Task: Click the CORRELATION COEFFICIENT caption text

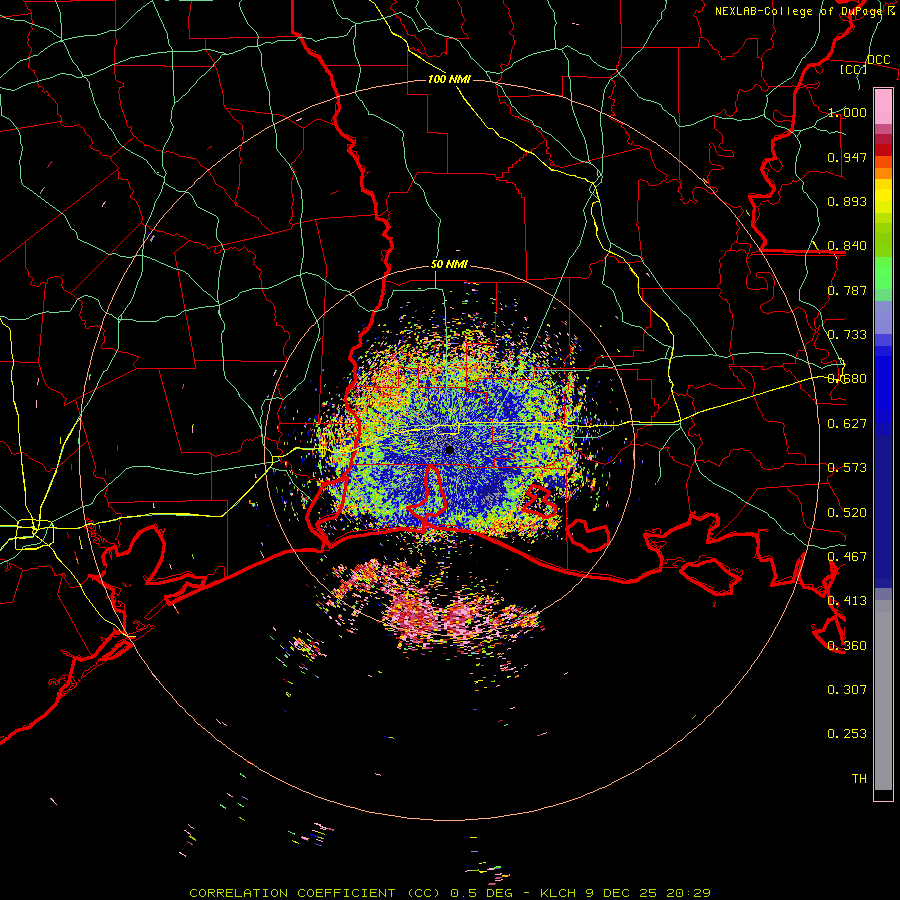Action: point(292,893)
